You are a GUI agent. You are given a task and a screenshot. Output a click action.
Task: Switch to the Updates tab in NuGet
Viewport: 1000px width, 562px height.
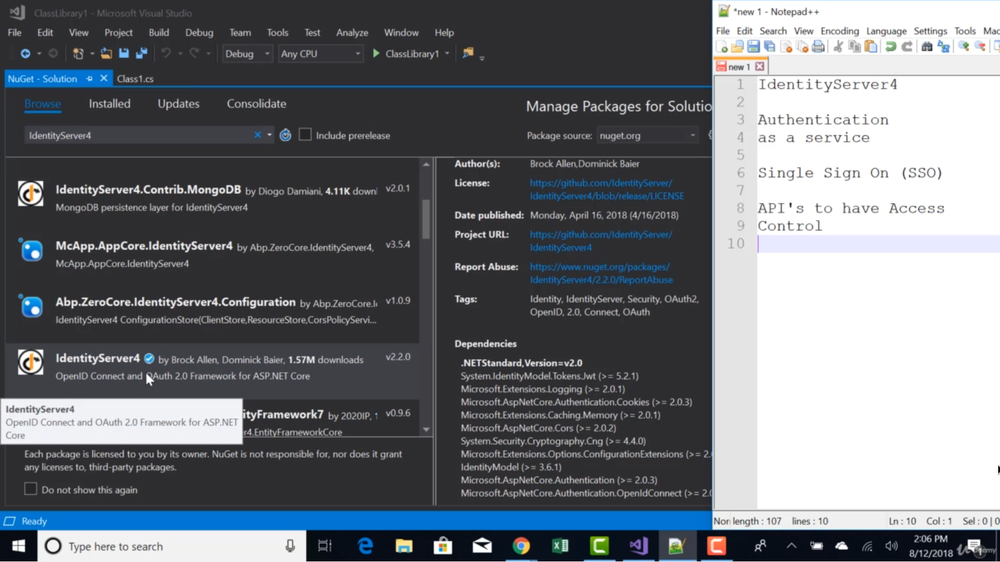coord(179,103)
